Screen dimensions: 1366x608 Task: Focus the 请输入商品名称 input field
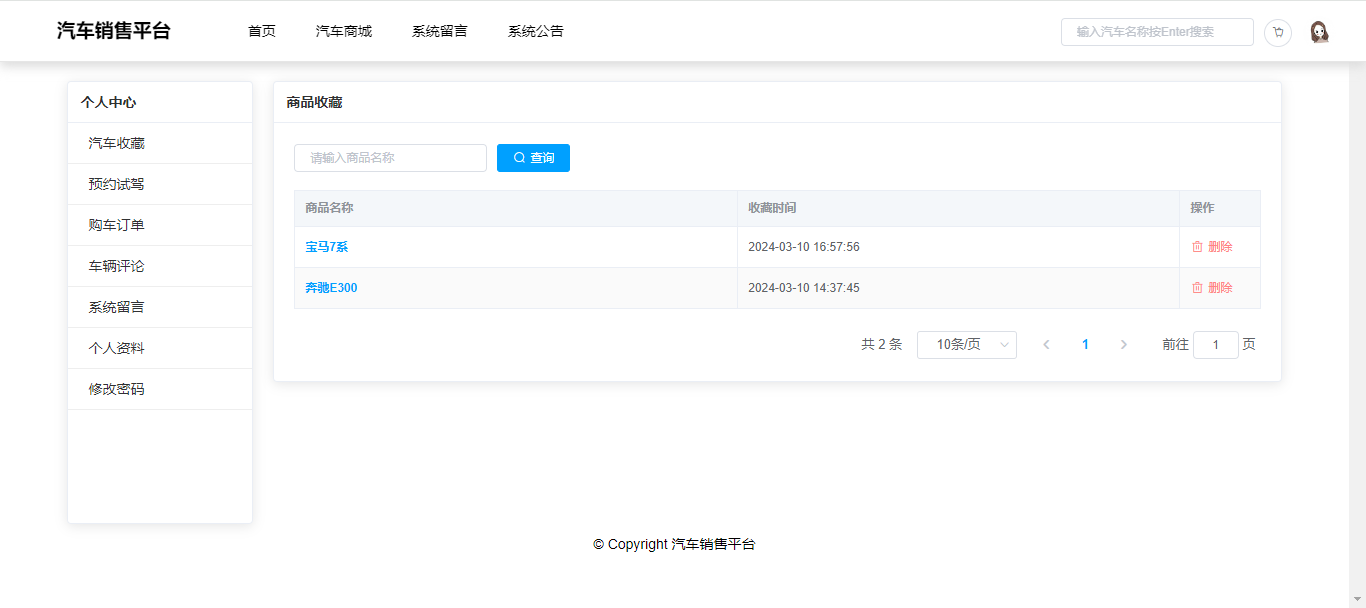(x=390, y=158)
